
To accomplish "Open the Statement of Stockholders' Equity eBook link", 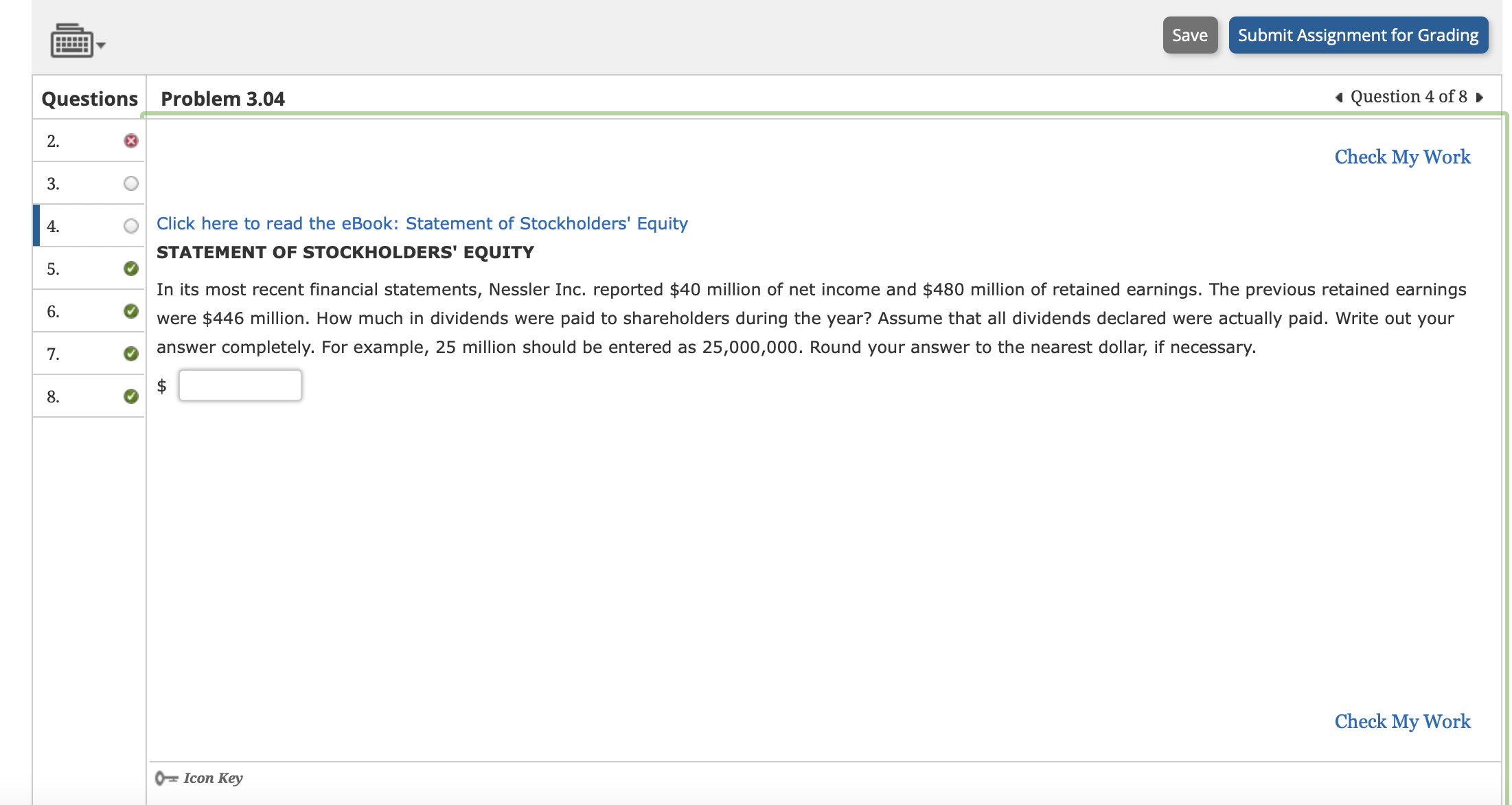I will (x=422, y=223).
